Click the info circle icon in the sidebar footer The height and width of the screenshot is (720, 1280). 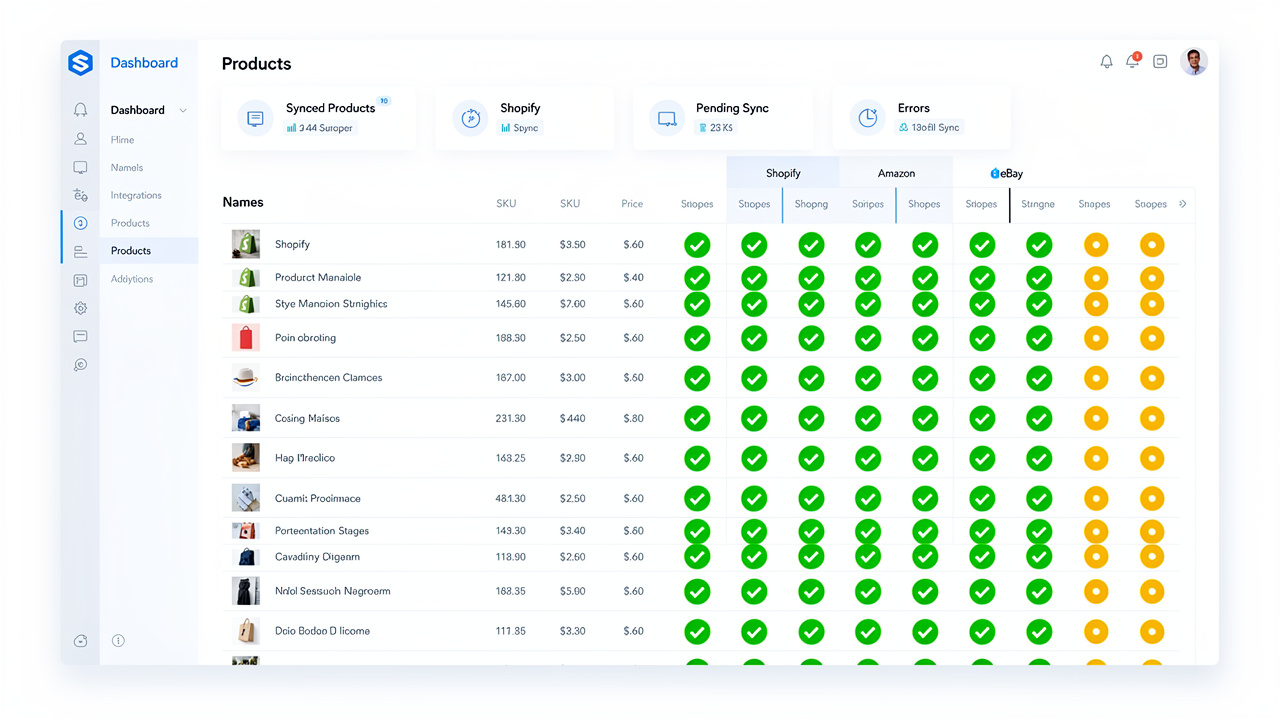(x=118, y=640)
